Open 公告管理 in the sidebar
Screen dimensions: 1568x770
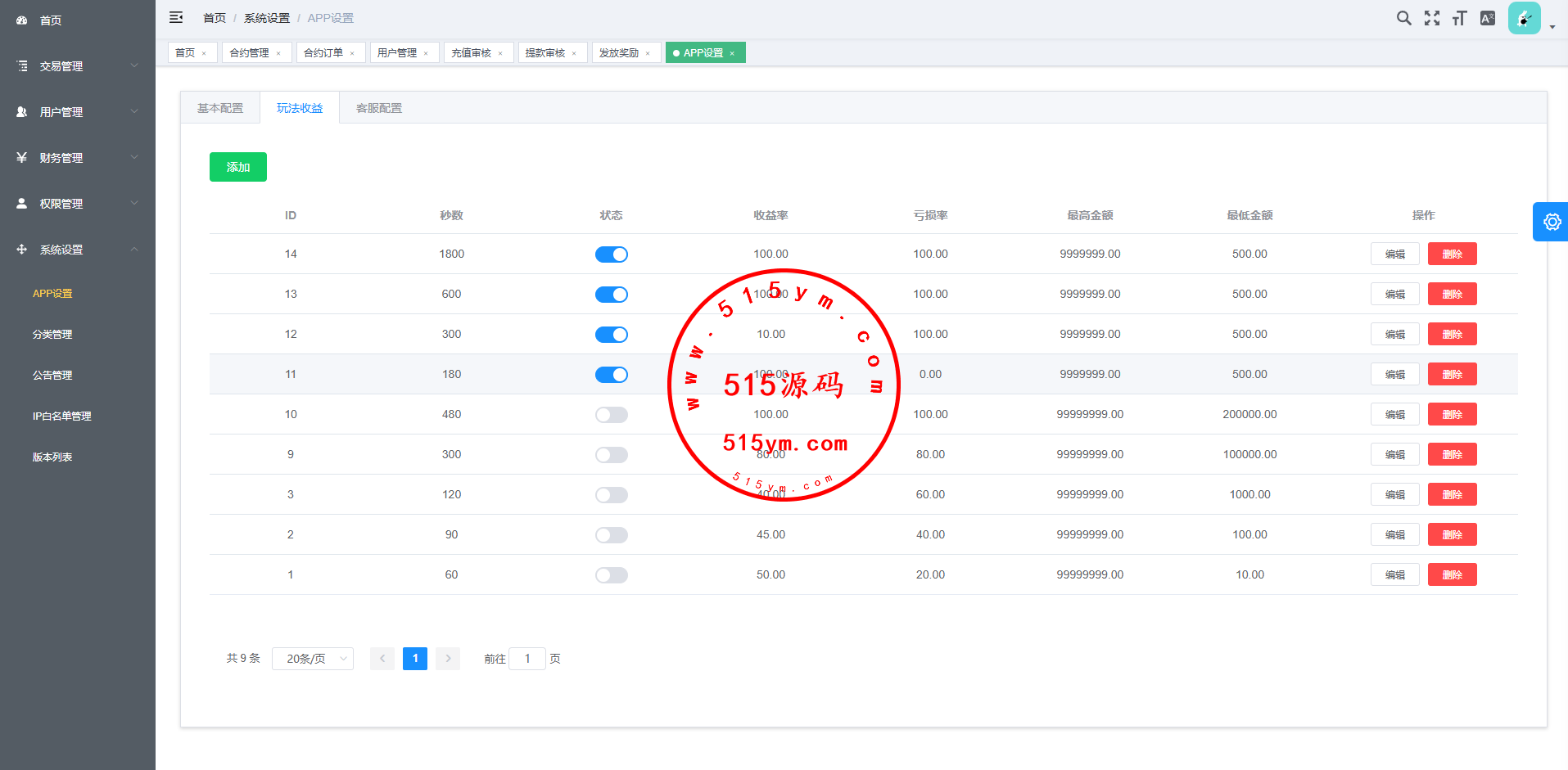(52, 375)
